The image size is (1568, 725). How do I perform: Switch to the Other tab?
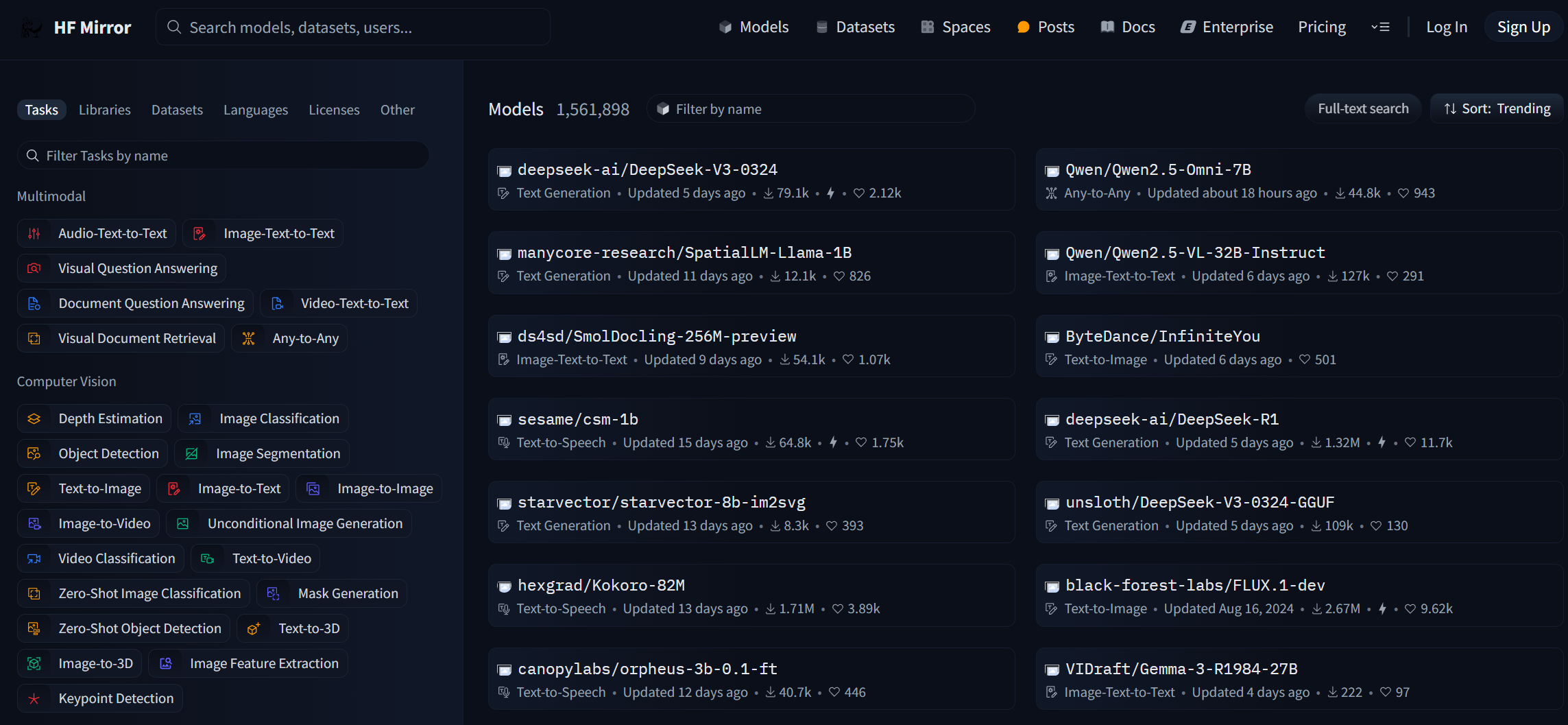398,110
